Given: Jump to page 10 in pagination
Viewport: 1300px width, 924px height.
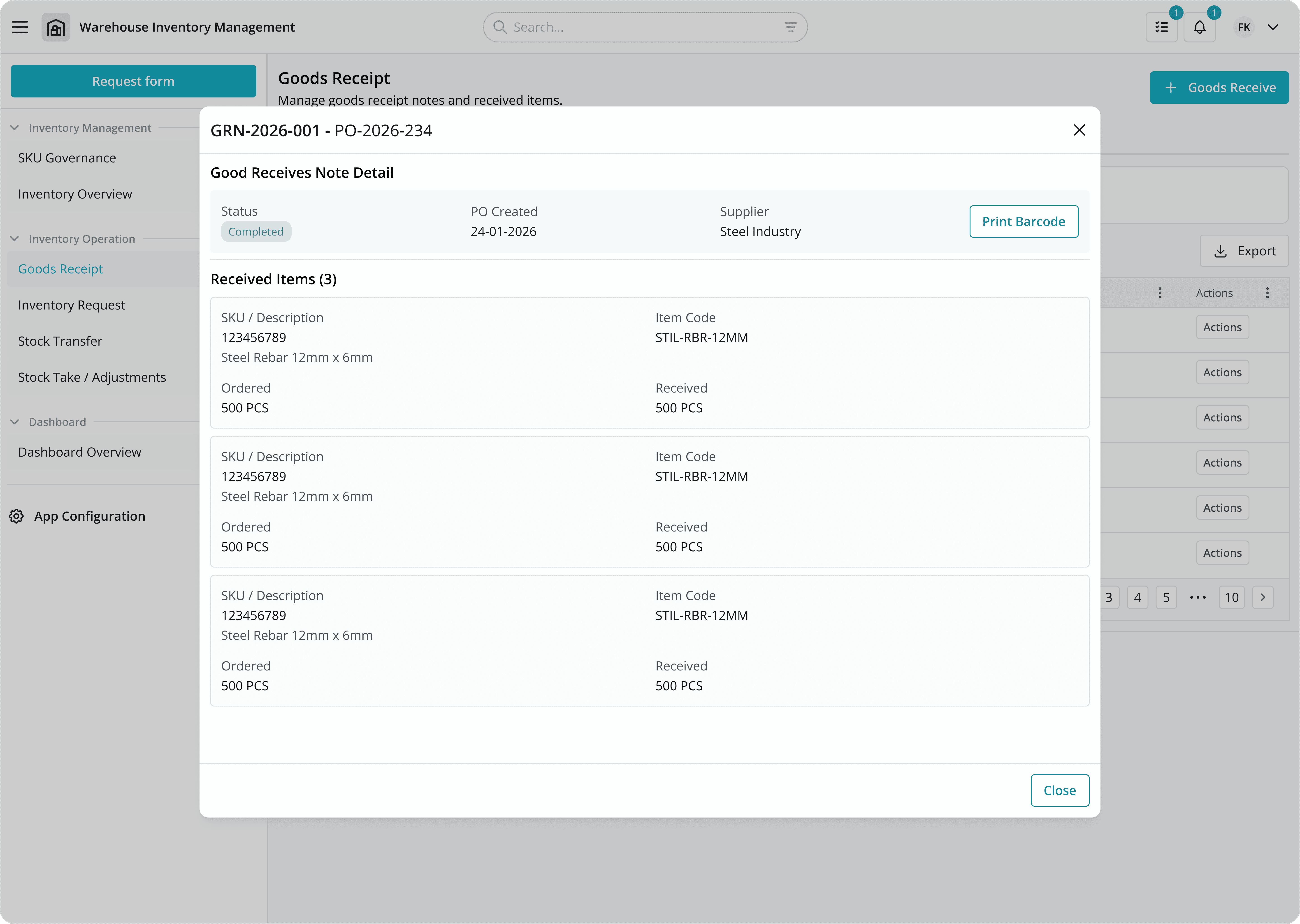Looking at the screenshot, I should (1231, 597).
